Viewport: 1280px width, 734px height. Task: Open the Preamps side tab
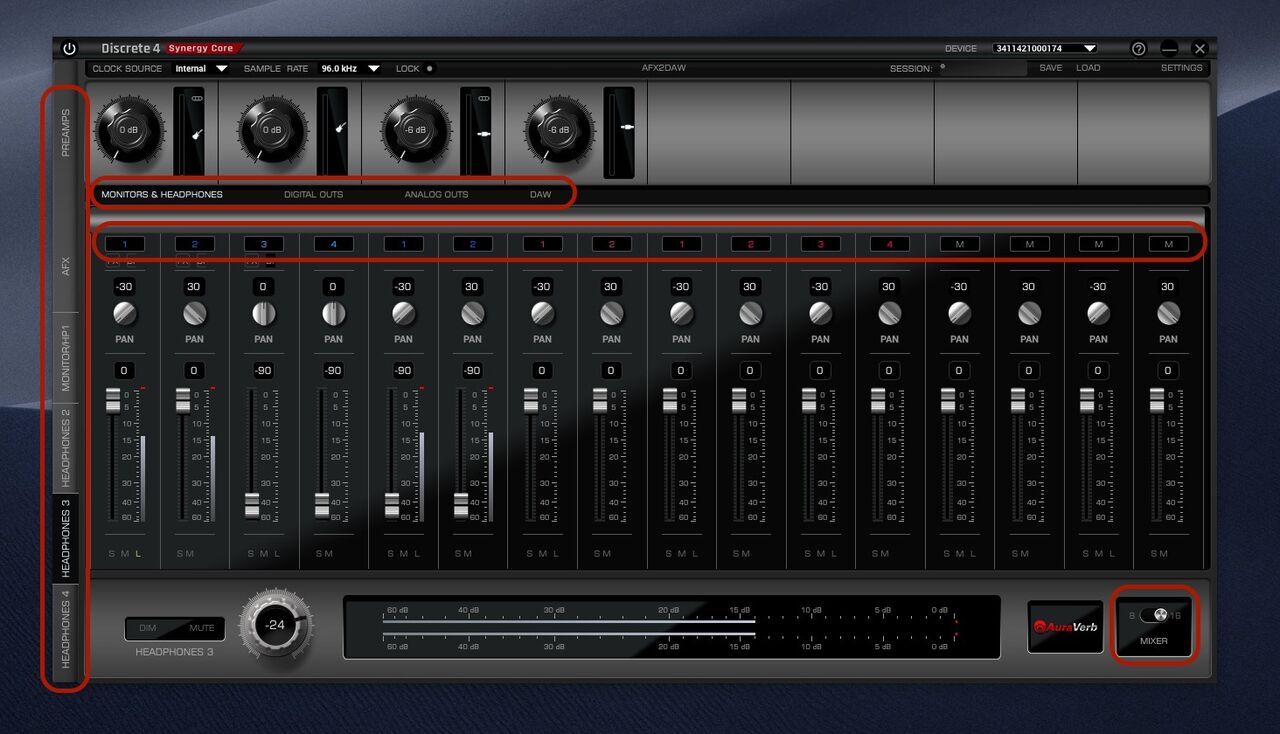pos(67,133)
